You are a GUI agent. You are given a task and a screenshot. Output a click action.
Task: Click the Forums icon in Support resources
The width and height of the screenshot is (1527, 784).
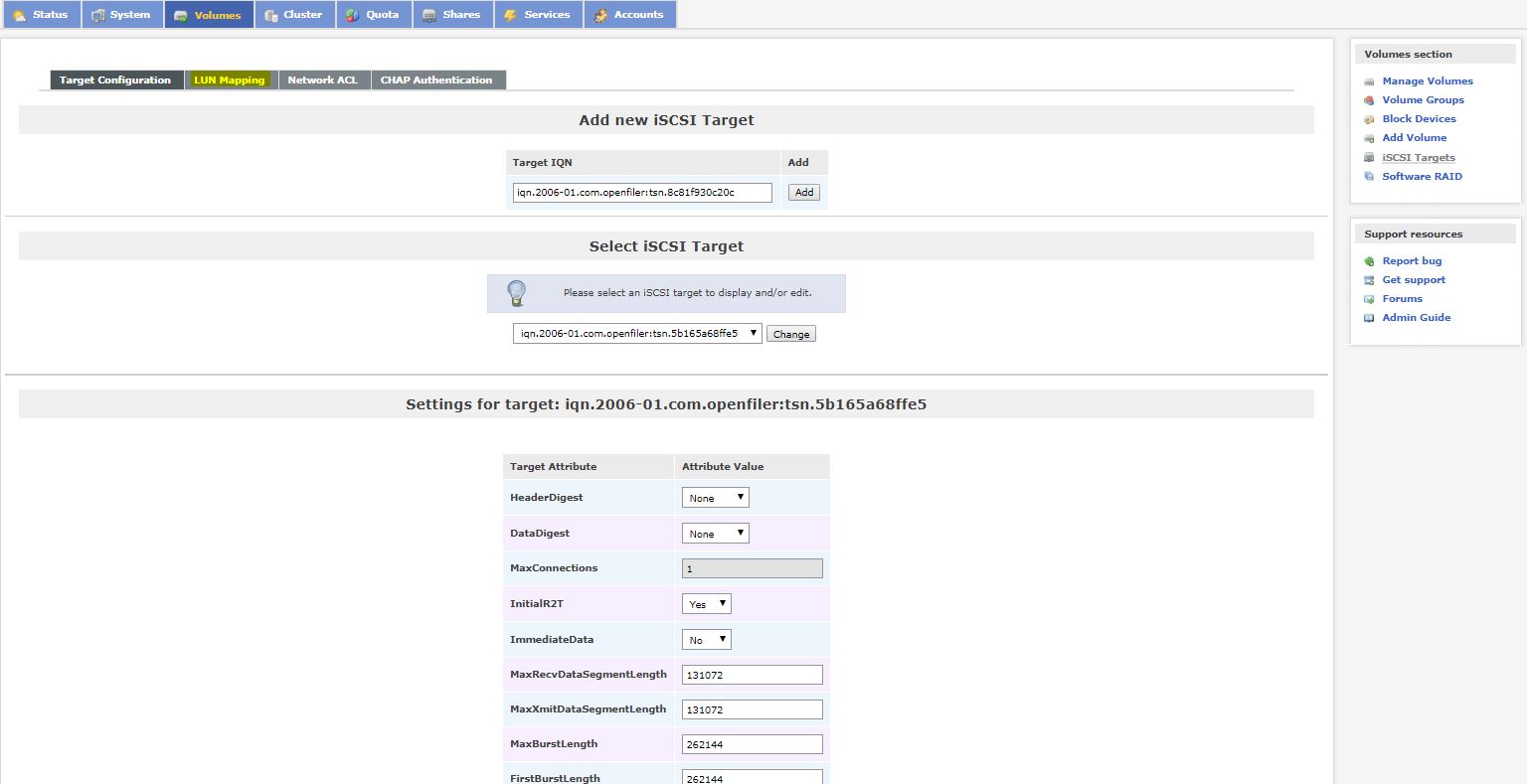pyautogui.click(x=1369, y=299)
